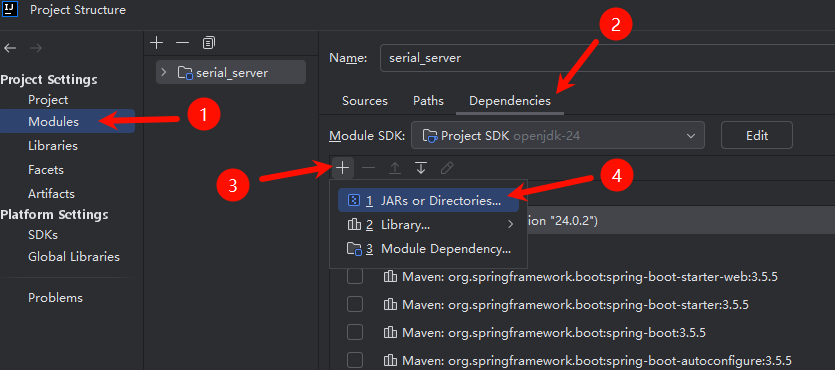Open the Module SDK dropdown
This screenshot has width=835, height=370.
pyautogui.click(x=558, y=136)
